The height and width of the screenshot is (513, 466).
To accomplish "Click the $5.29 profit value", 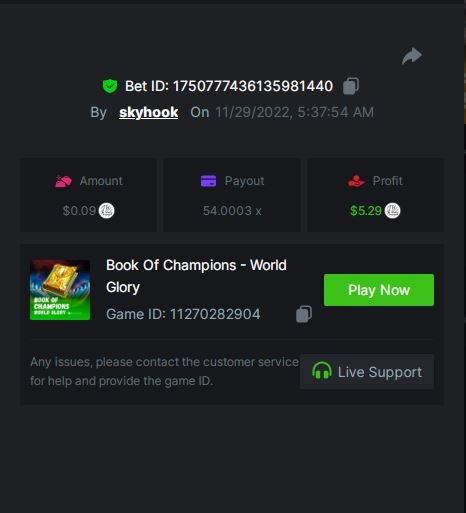I will tap(366, 211).
